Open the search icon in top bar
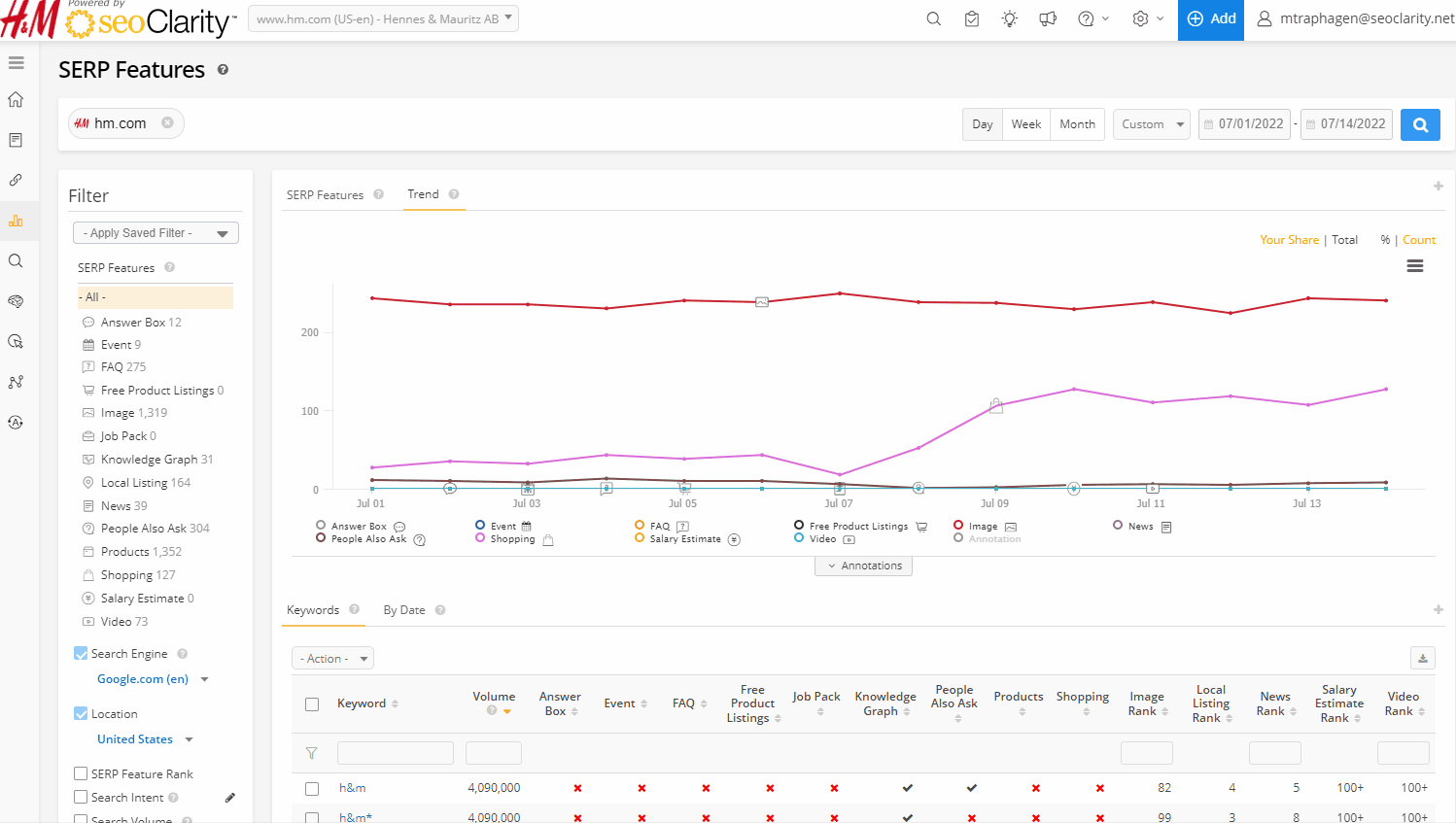This screenshot has height=823, width=1456. [934, 18]
